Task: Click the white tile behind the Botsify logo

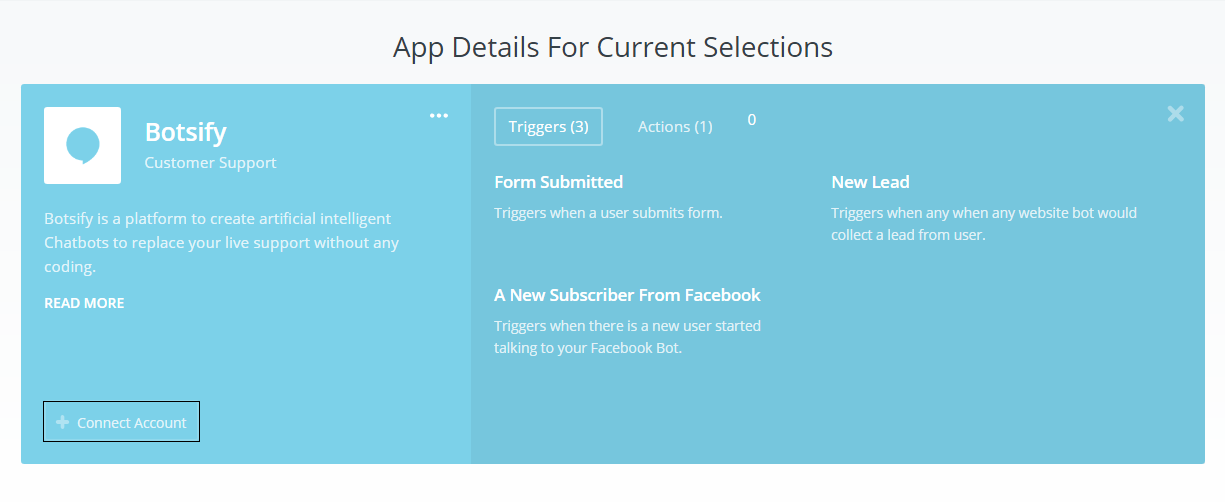Action: [83, 145]
